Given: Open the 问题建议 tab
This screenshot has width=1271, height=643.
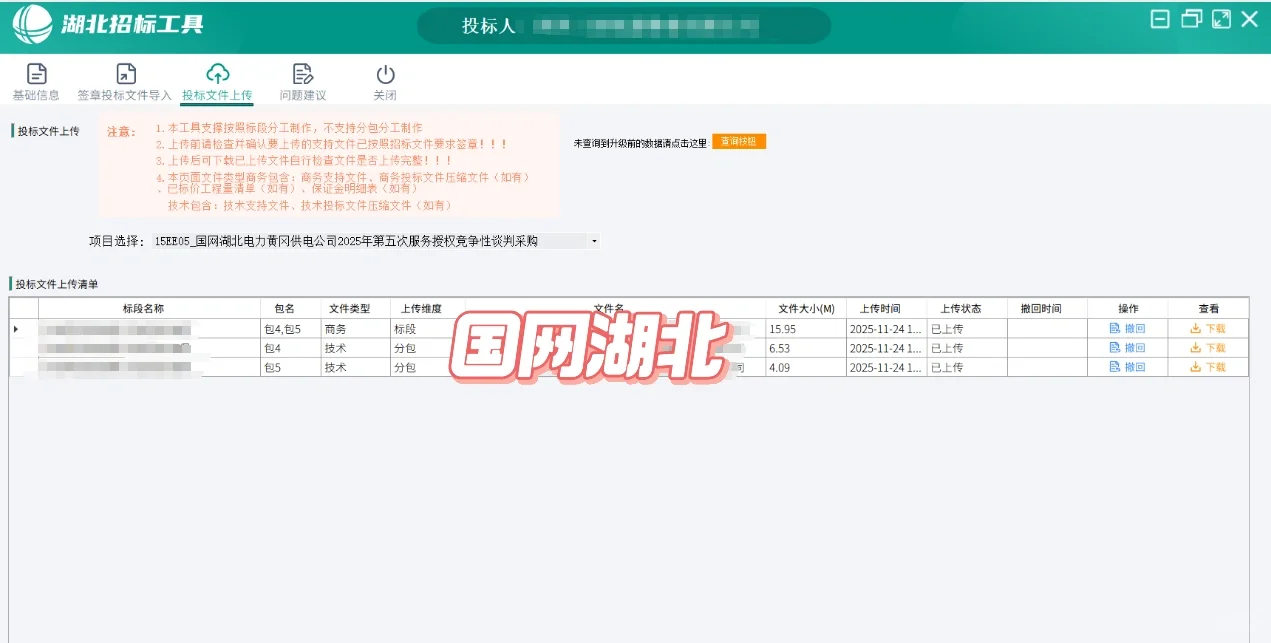Looking at the screenshot, I should point(302,80).
